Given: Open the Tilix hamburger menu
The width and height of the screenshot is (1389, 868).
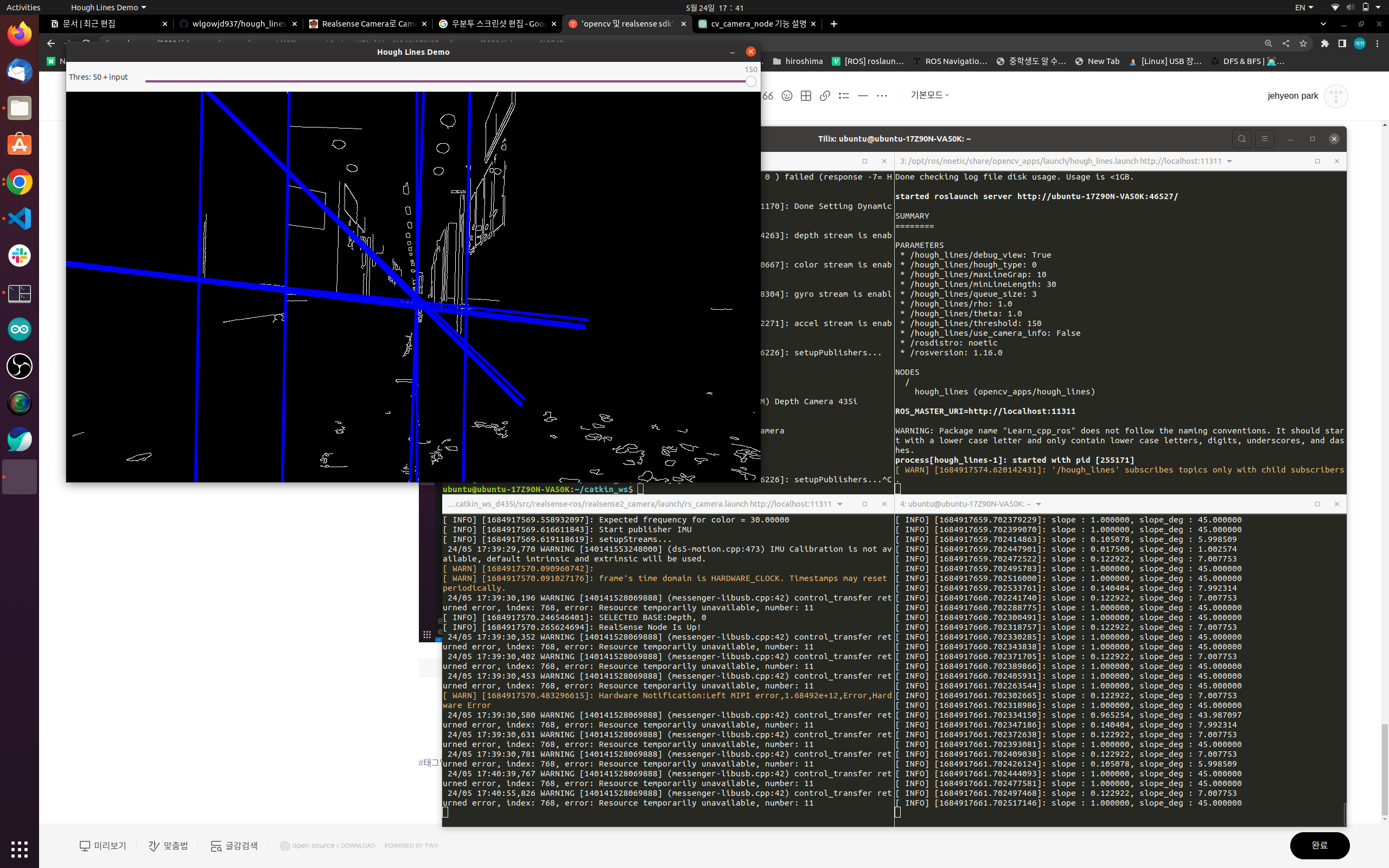Looking at the screenshot, I should [1264, 139].
